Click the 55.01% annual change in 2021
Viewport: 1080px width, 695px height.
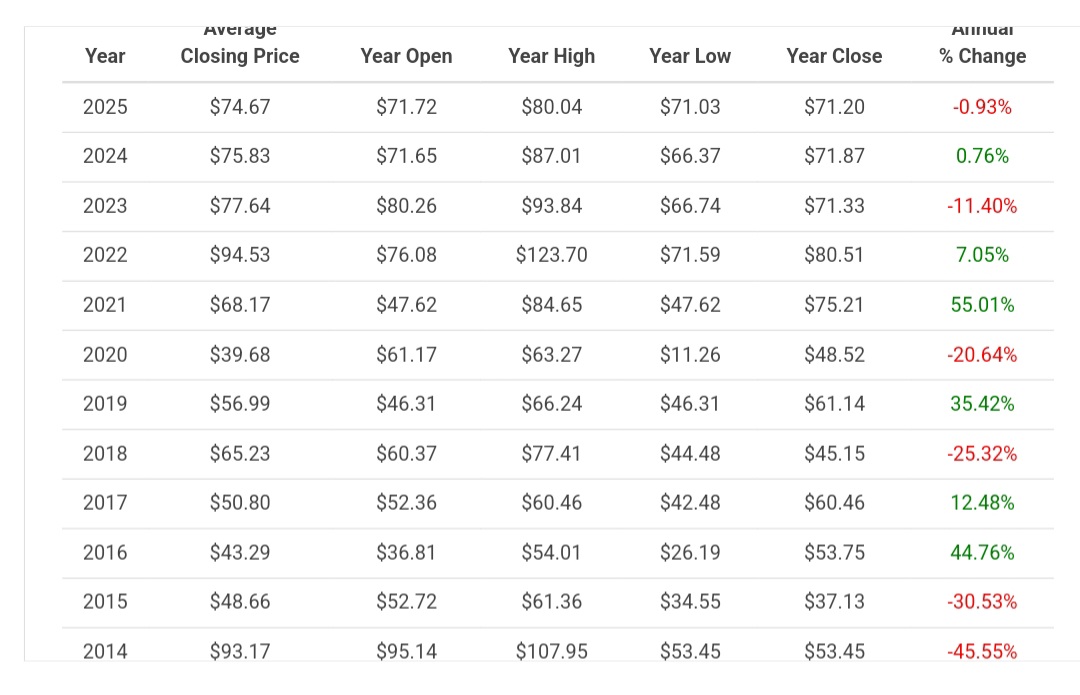coord(982,305)
